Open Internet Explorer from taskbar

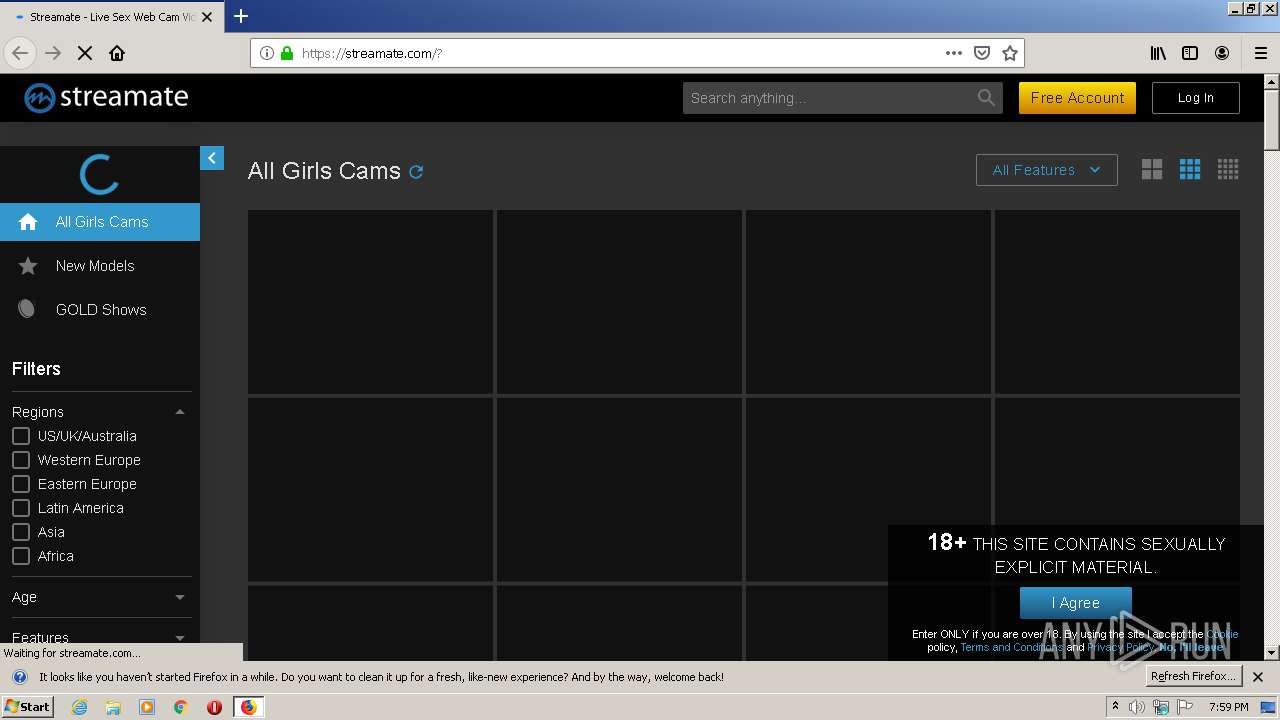point(80,707)
